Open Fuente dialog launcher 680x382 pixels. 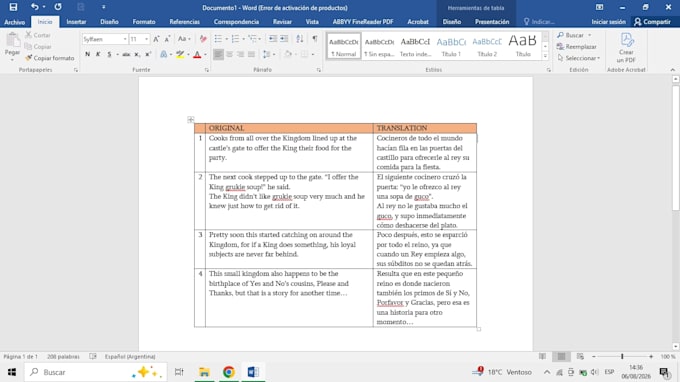click(x=206, y=70)
